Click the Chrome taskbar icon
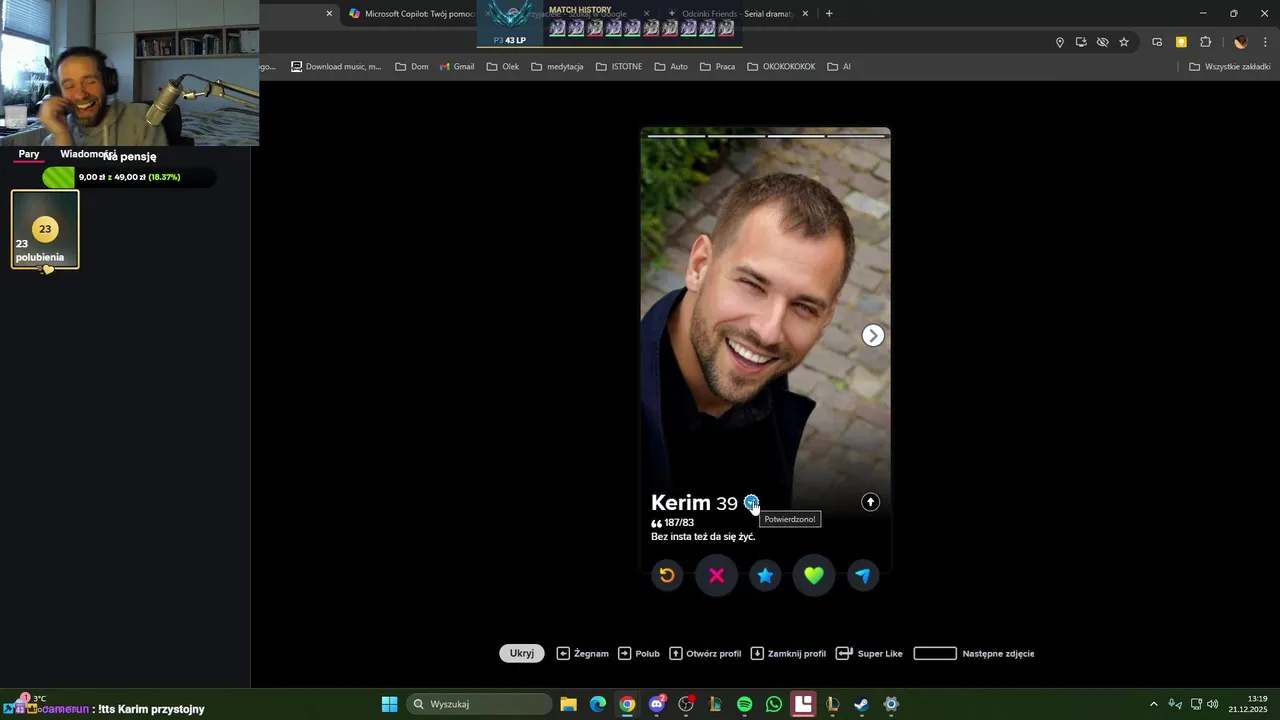This screenshot has width=1280, height=720. coord(627,704)
